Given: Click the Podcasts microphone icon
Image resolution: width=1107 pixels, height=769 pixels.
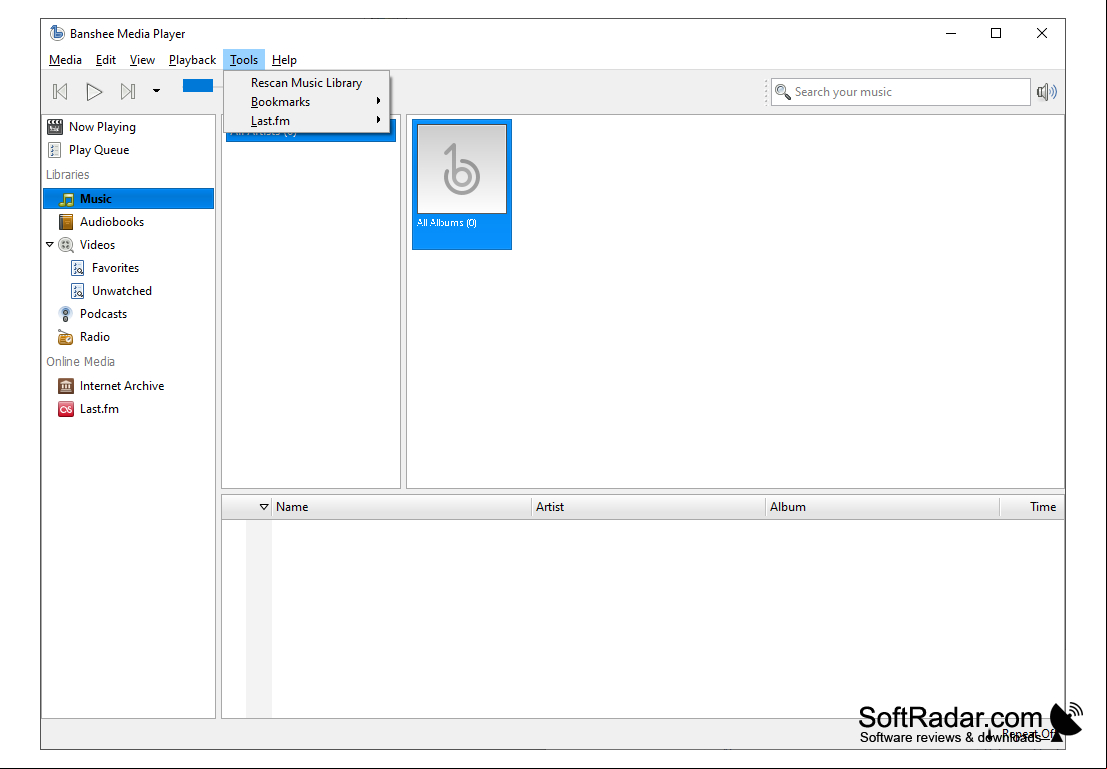Looking at the screenshot, I should click(66, 314).
